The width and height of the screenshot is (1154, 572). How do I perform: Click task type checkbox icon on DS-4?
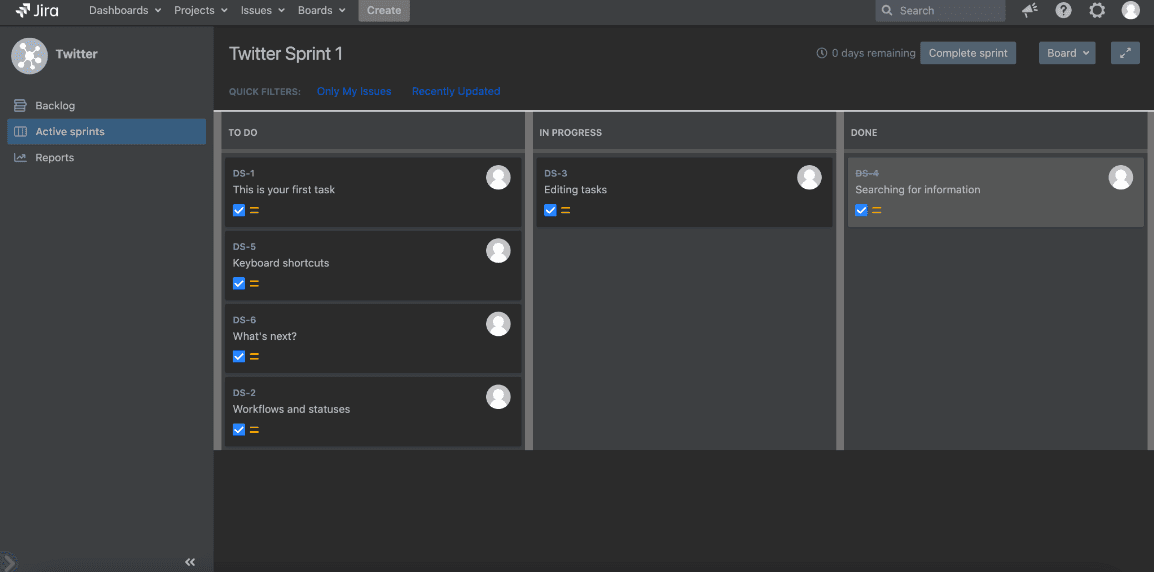click(x=861, y=210)
